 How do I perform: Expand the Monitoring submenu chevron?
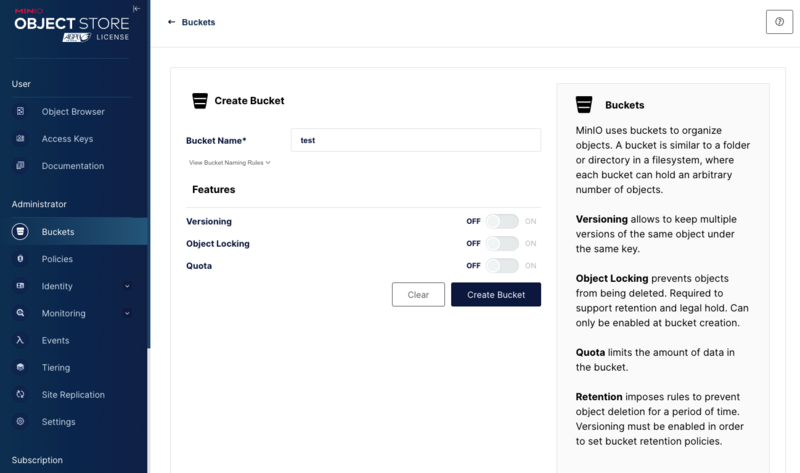[127, 313]
